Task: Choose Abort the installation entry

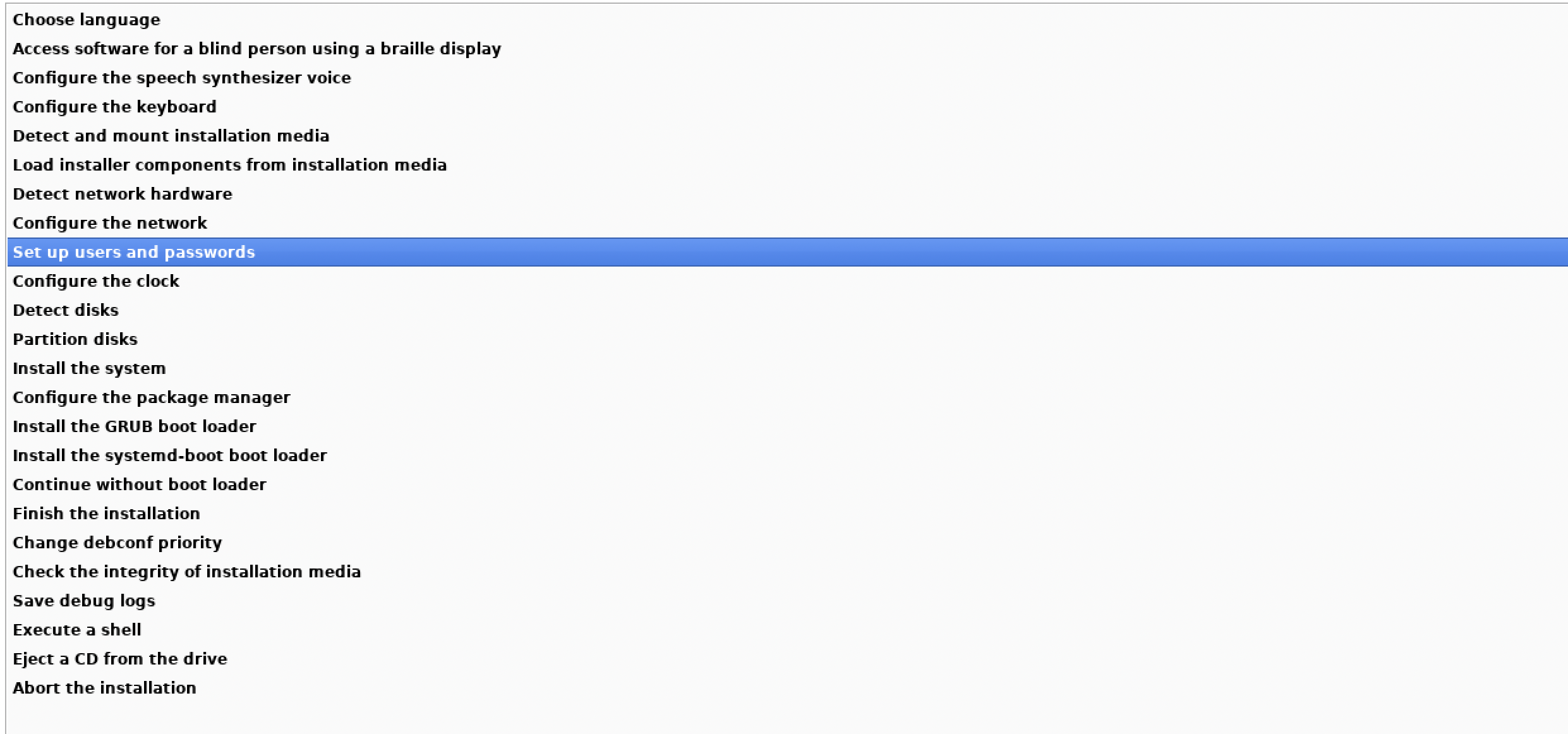Action: tap(104, 688)
